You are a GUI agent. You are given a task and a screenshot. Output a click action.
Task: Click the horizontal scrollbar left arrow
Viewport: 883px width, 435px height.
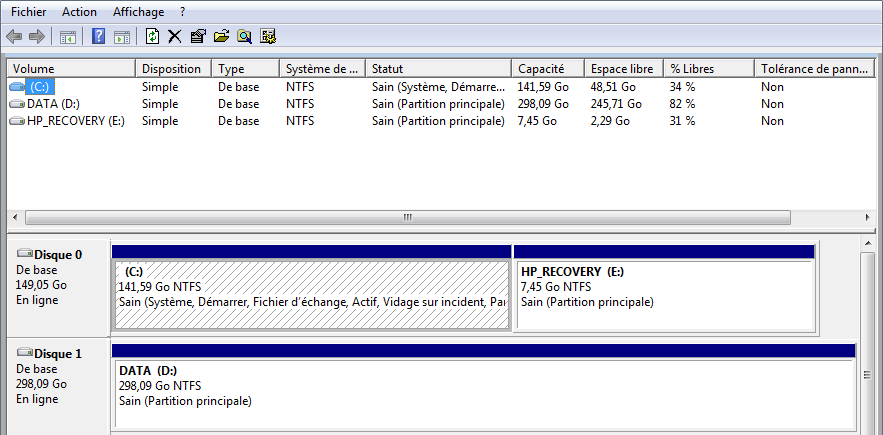click(15, 218)
